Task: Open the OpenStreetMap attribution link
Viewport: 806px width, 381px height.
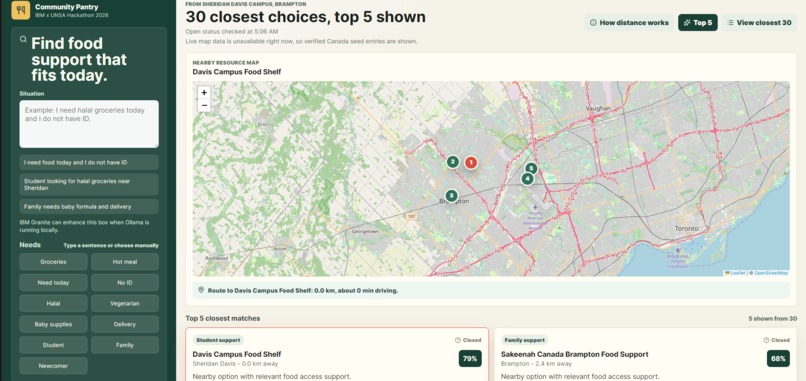Action: tap(771, 273)
